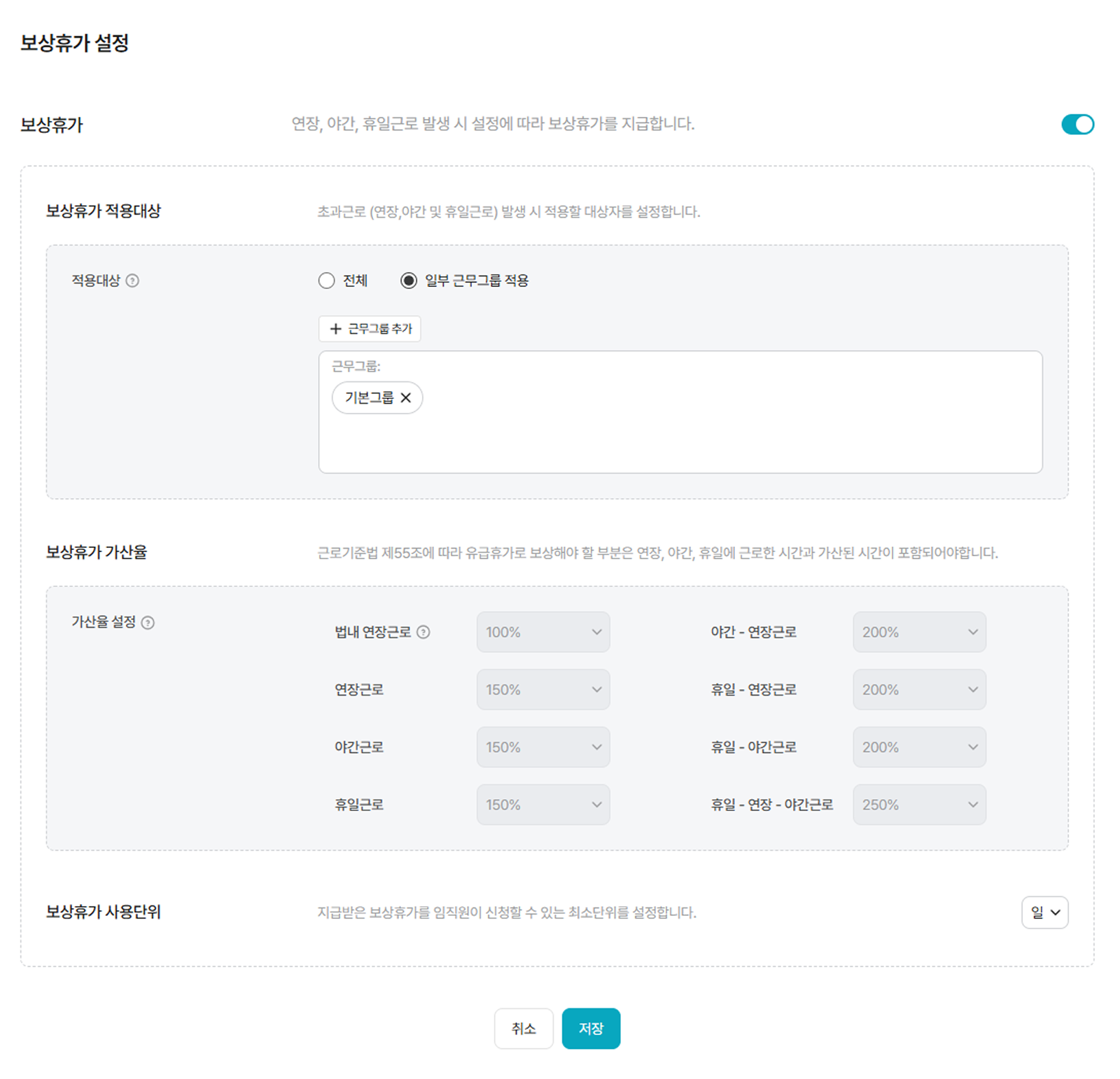1120x1079 pixels.
Task: Expand the 야간 - 연장근로 200% dropdown
Action: 919,633
